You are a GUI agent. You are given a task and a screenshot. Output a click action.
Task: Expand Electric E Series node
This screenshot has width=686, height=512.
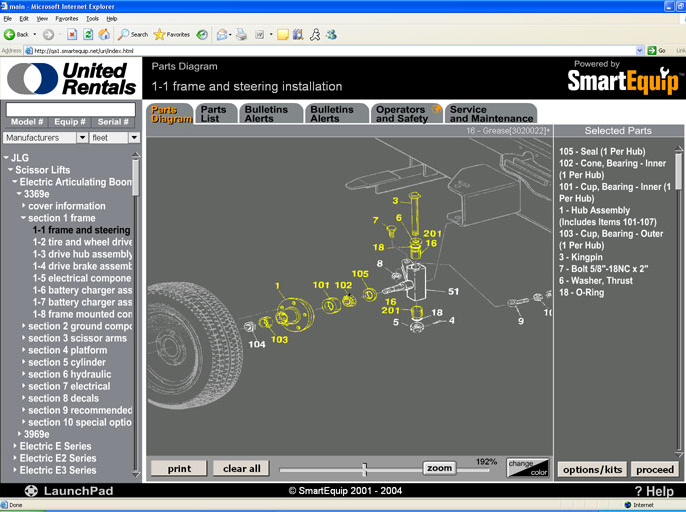tap(15, 446)
